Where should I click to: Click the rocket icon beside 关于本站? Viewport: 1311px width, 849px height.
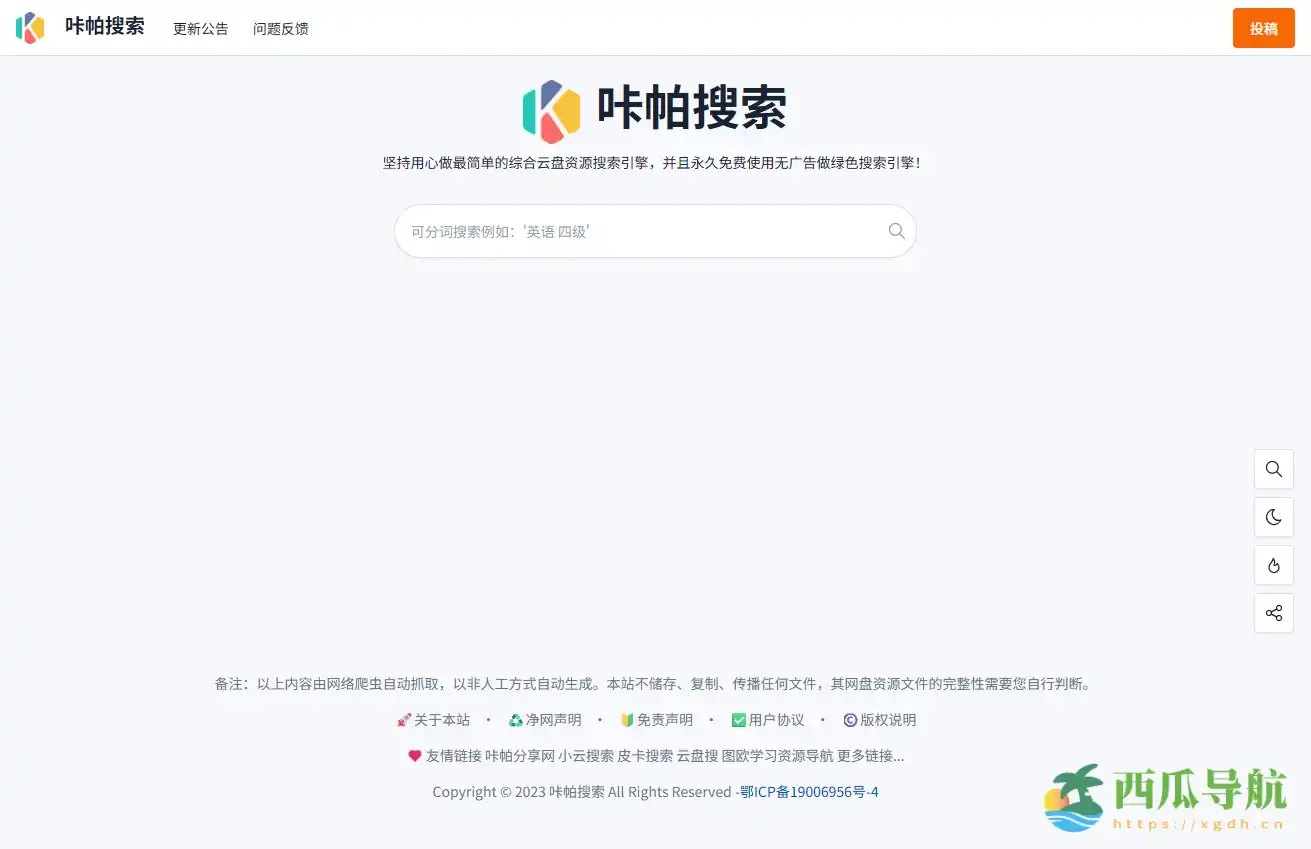pos(404,719)
